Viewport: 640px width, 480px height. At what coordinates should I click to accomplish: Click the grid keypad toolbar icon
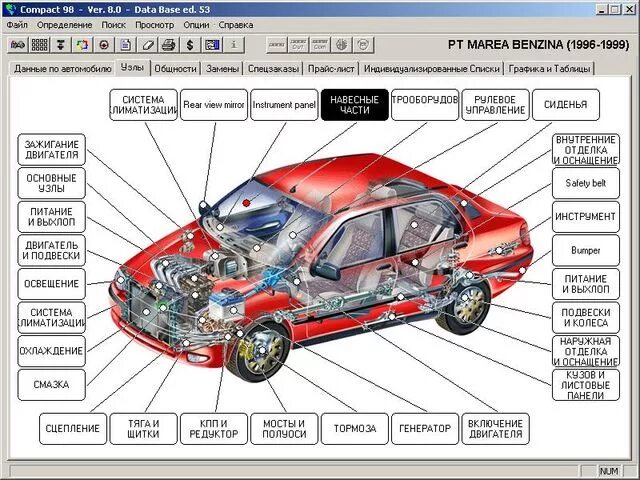(39, 44)
